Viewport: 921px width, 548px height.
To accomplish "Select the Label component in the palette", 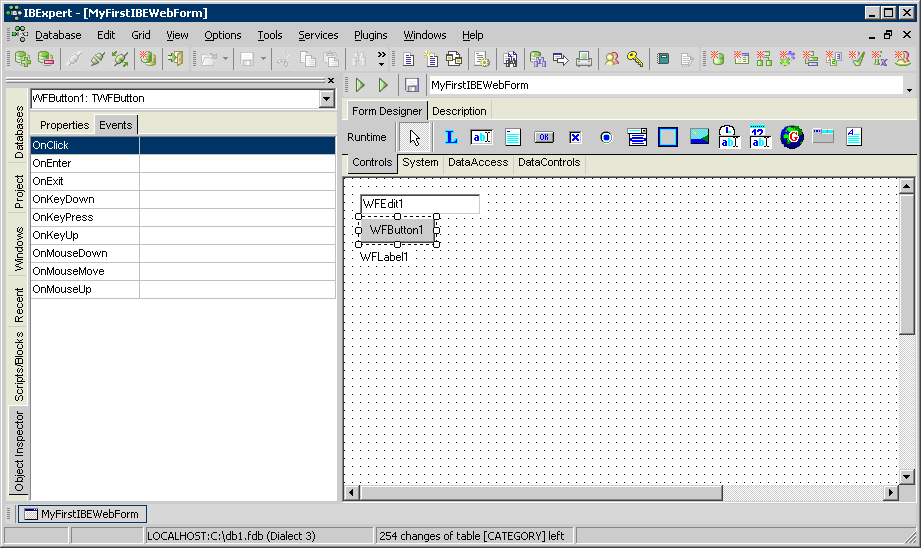I will click(x=451, y=137).
